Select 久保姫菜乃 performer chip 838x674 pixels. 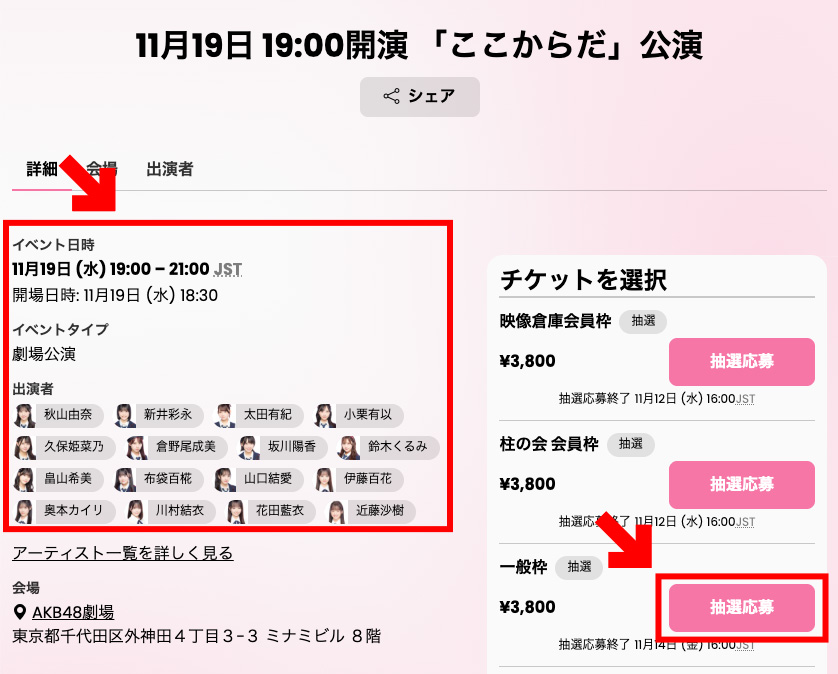[x=65, y=447]
